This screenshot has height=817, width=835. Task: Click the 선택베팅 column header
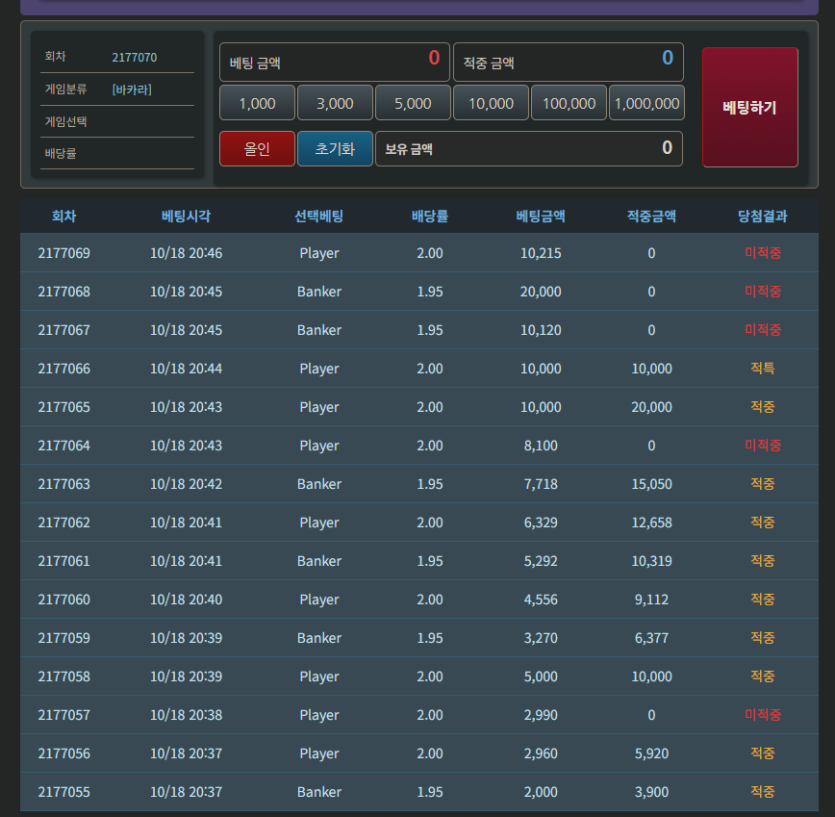(319, 216)
